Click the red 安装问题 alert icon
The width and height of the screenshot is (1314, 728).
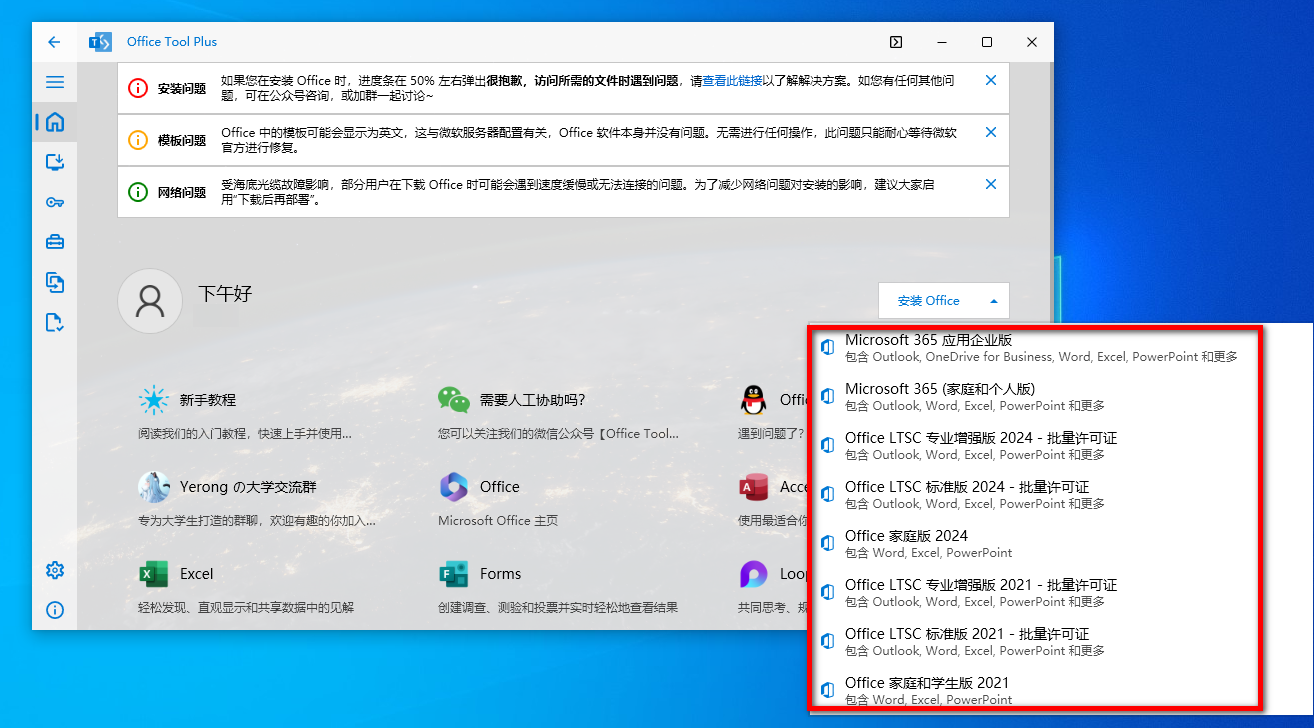[138, 88]
